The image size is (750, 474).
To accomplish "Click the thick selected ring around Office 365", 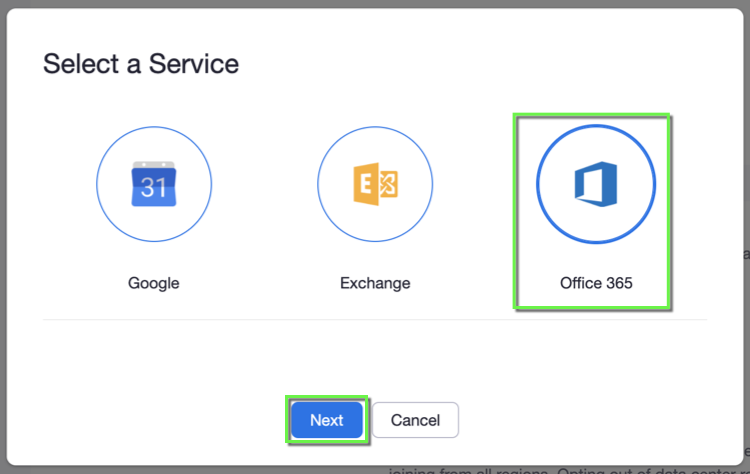I will click(x=596, y=128).
